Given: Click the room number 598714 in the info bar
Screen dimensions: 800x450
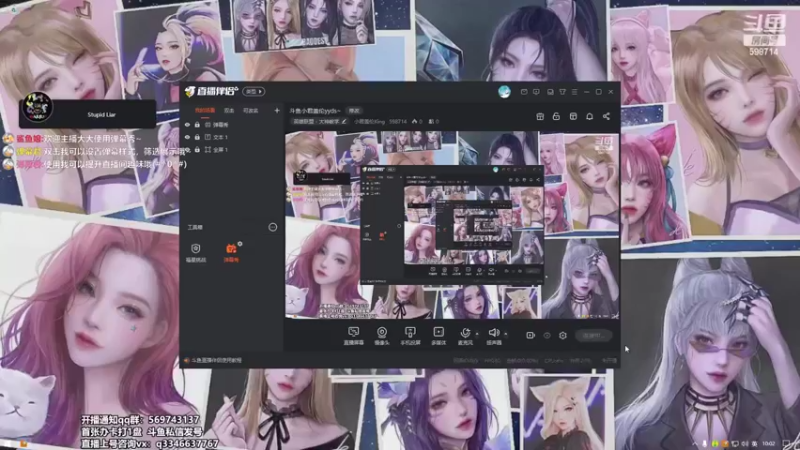Looking at the screenshot, I should (397, 122).
